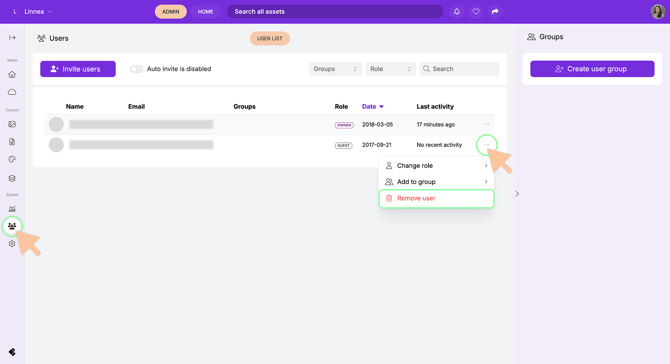Open the analytics chart icon in sidebar
The image size is (670, 364).
pos(12,209)
